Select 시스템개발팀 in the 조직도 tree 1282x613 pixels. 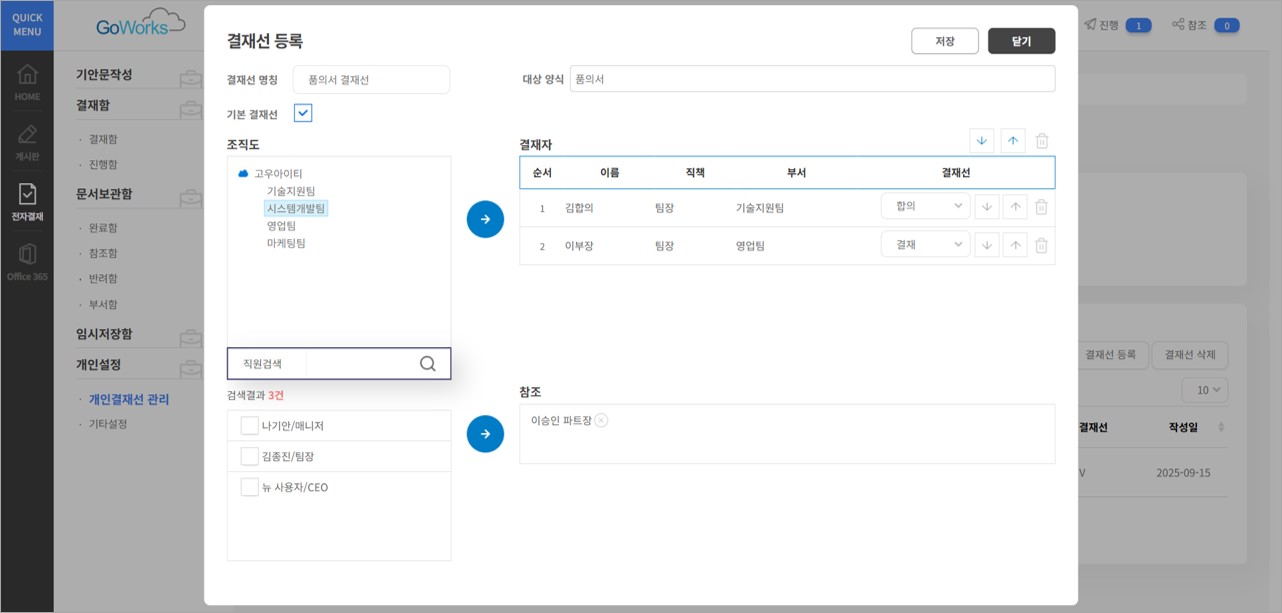pyautogui.click(x=296, y=208)
